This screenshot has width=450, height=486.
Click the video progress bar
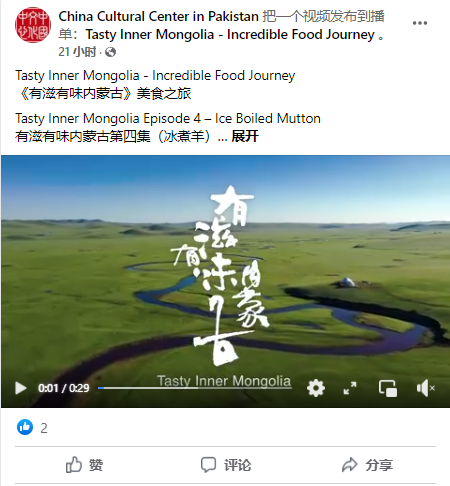point(195,388)
